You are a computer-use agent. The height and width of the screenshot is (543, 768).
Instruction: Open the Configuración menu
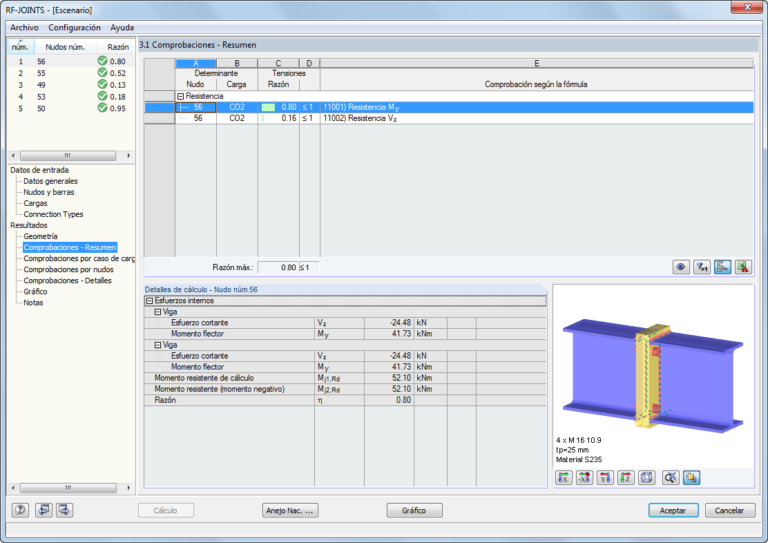point(74,27)
